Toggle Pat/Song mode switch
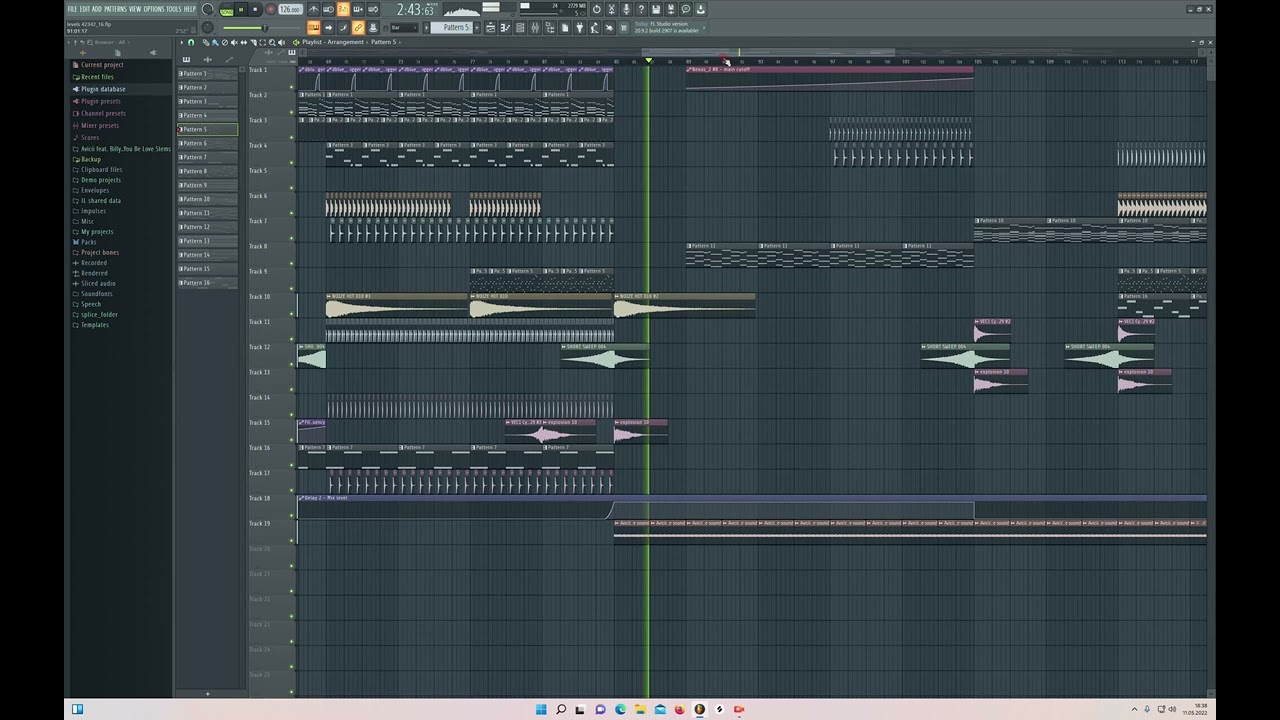The width and height of the screenshot is (1280, 720). click(x=226, y=10)
